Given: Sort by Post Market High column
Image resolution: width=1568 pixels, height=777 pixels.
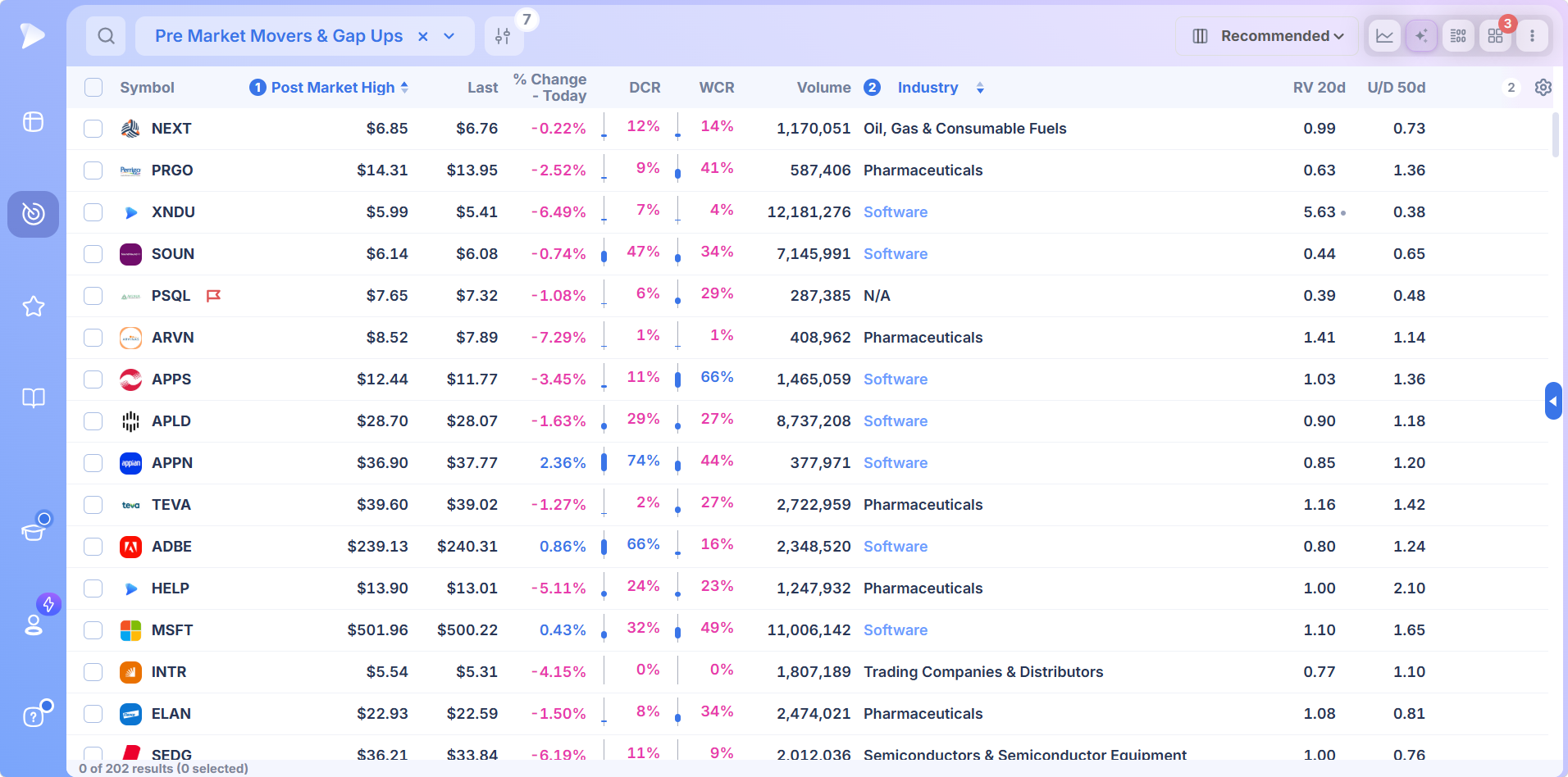Looking at the screenshot, I should (x=333, y=88).
